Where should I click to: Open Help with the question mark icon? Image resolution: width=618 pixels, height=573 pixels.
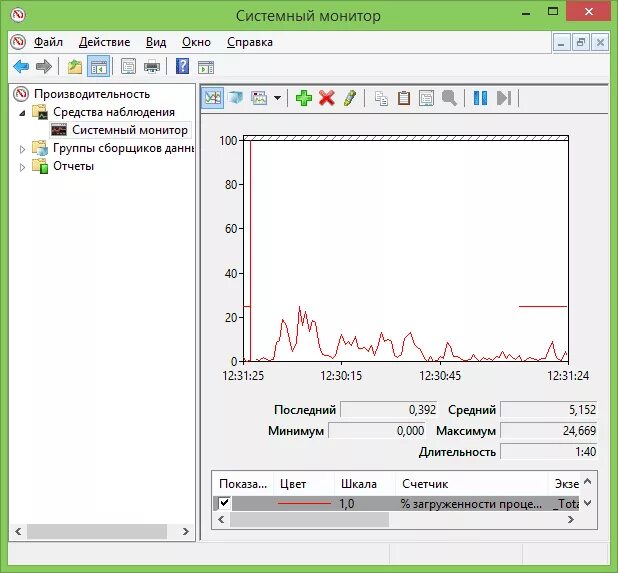click(x=182, y=66)
